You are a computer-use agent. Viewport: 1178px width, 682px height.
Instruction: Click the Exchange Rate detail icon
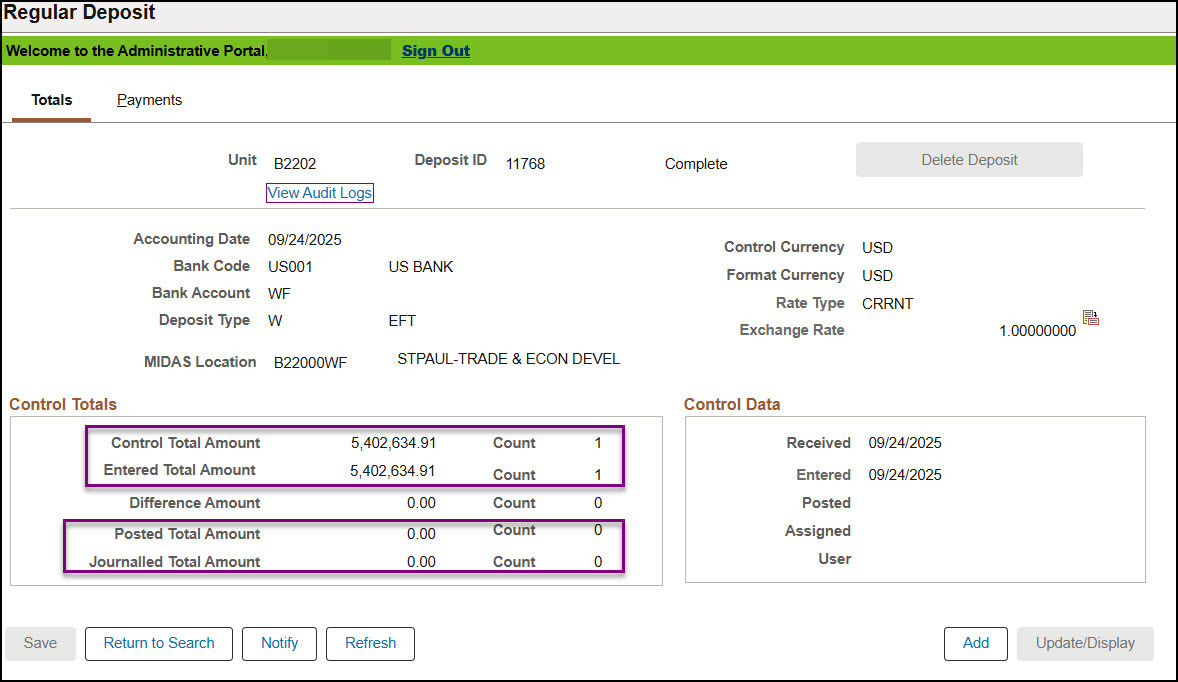coord(1091,319)
